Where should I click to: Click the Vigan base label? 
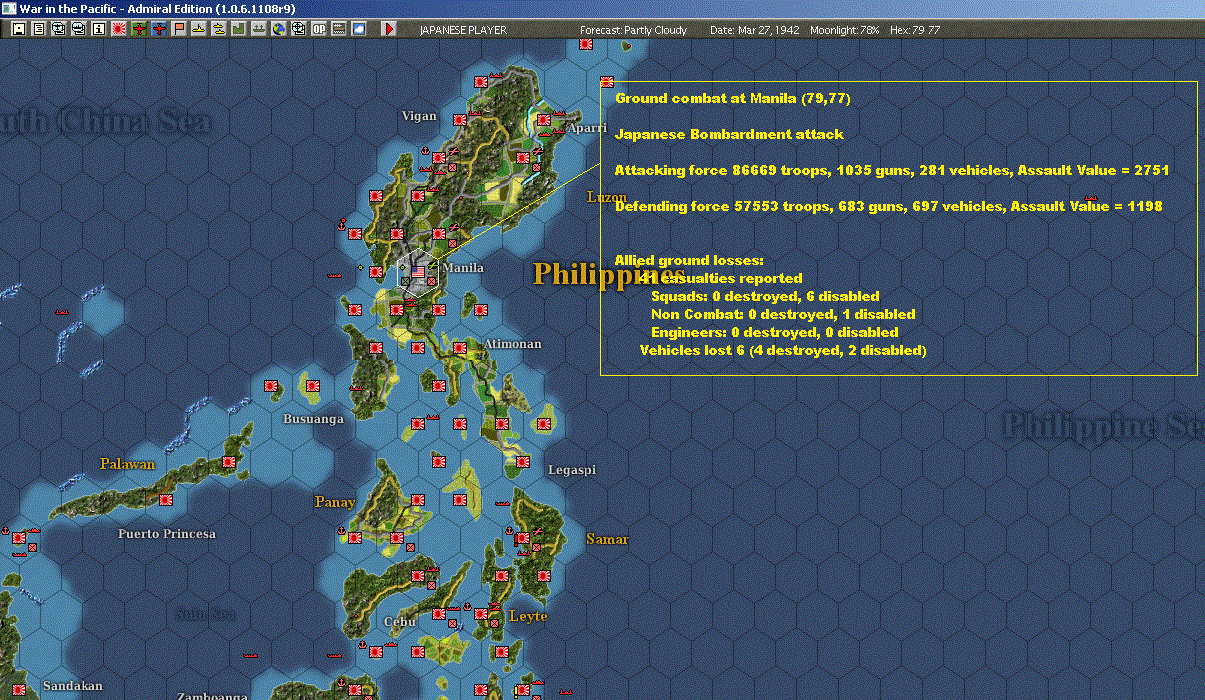(x=419, y=116)
